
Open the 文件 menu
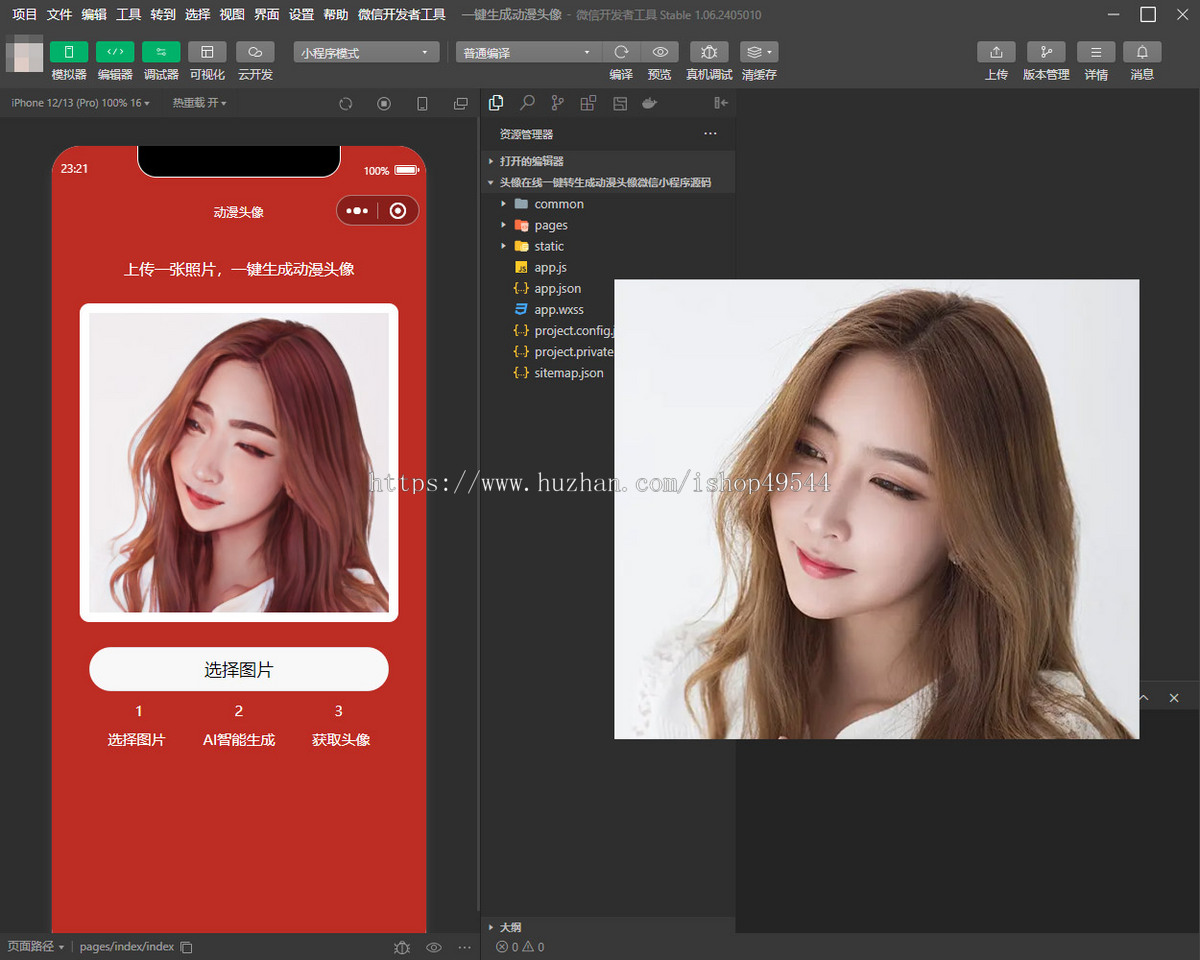point(59,15)
